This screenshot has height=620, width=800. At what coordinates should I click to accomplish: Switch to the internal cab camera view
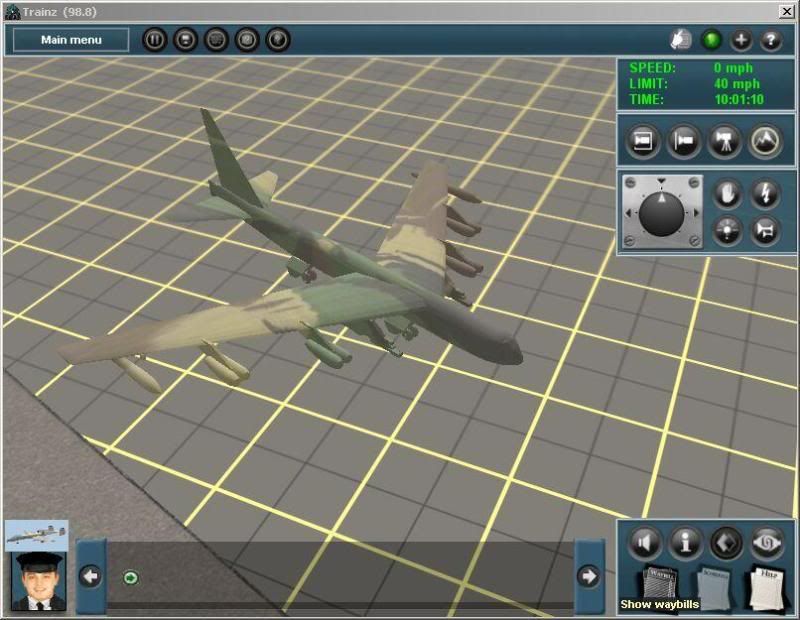click(642, 141)
